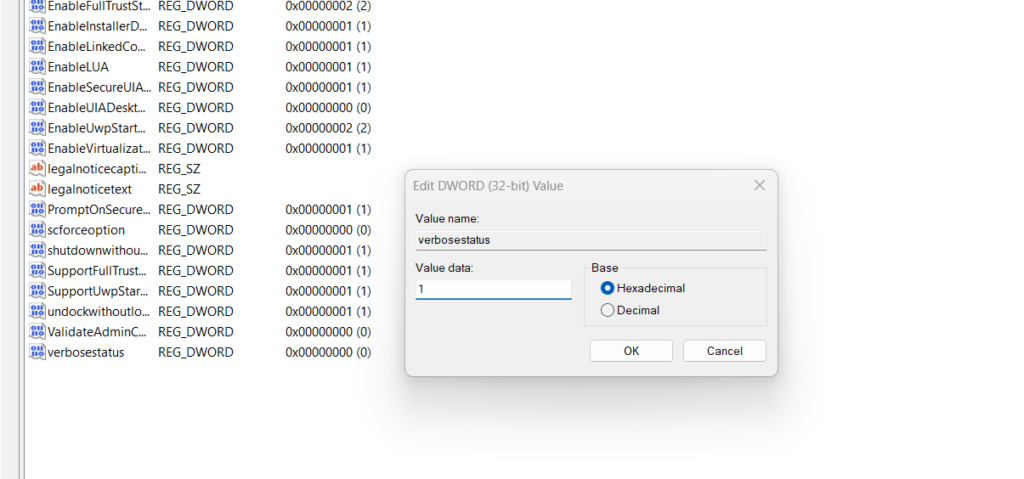The width and height of the screenshot is (1024, 479).
Task: Click the EnableLUA DWORD icon
Action: tap(38, 67)
